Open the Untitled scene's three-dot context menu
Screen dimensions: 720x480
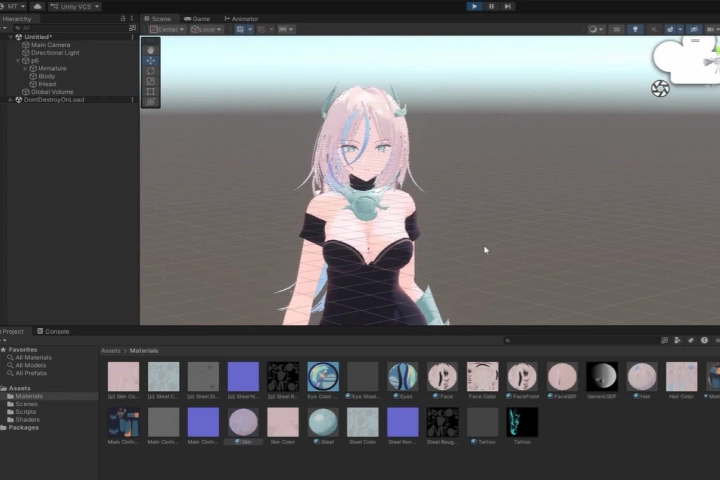[x=133, y=37]
